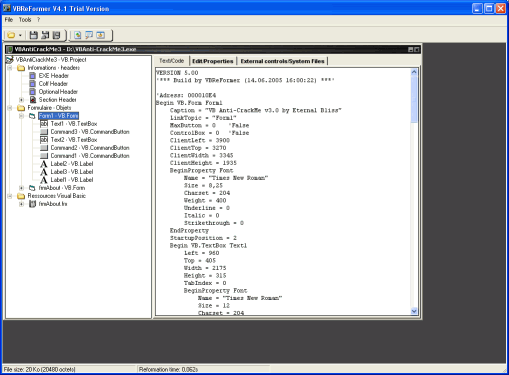509x375 pixels.
Task: Collapse the Informations - headers folder
Action: [10, 68]
